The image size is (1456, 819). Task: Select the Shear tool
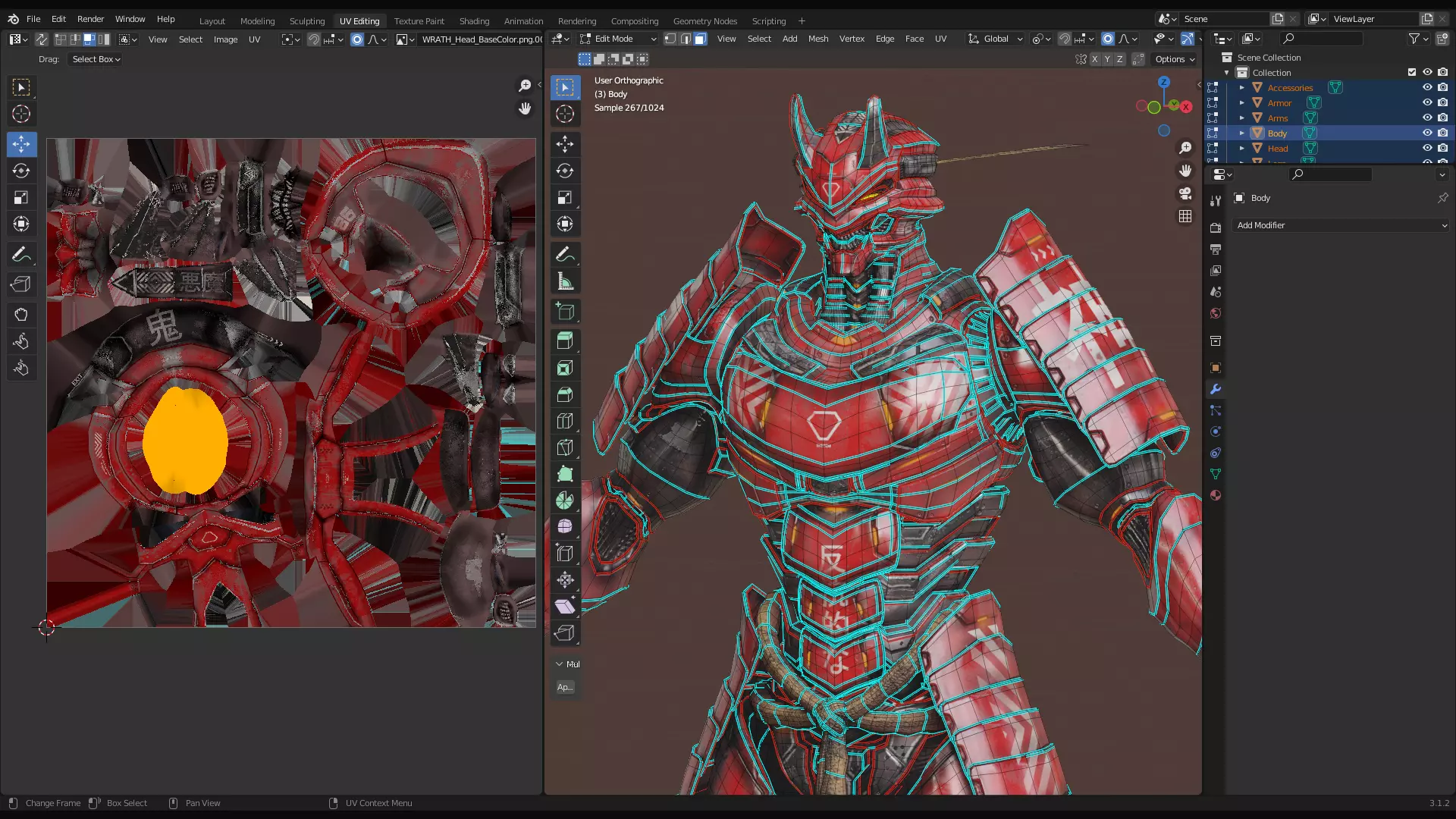pos(565,606)
